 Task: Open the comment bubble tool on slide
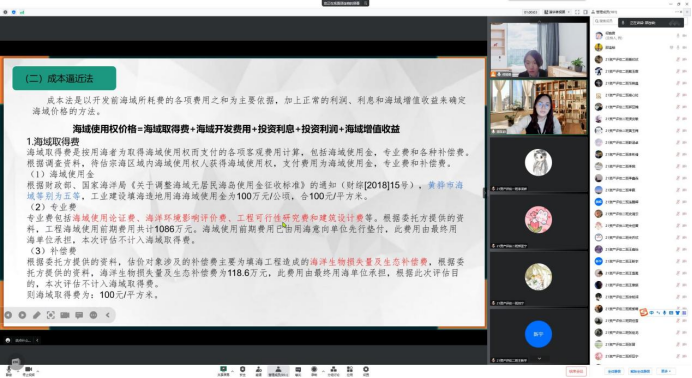point(79,315)
